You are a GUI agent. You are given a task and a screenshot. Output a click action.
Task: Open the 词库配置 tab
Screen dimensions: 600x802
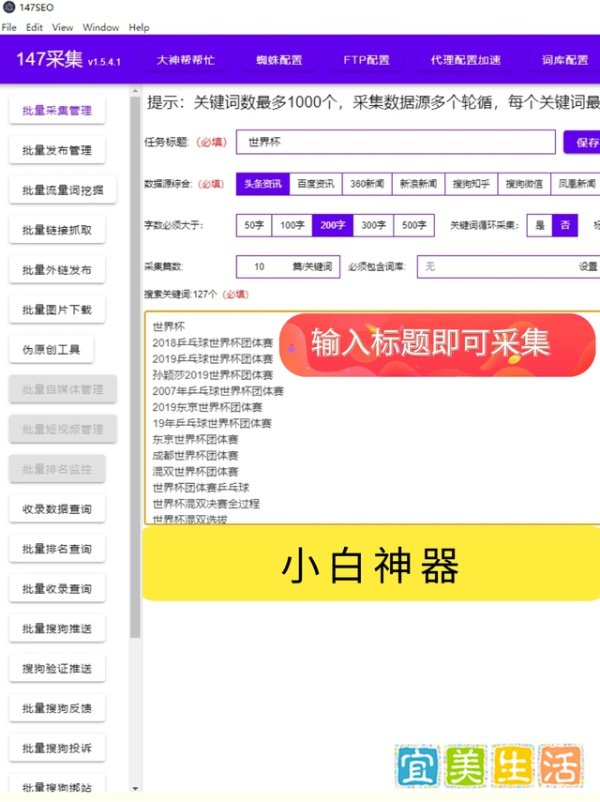565,60
